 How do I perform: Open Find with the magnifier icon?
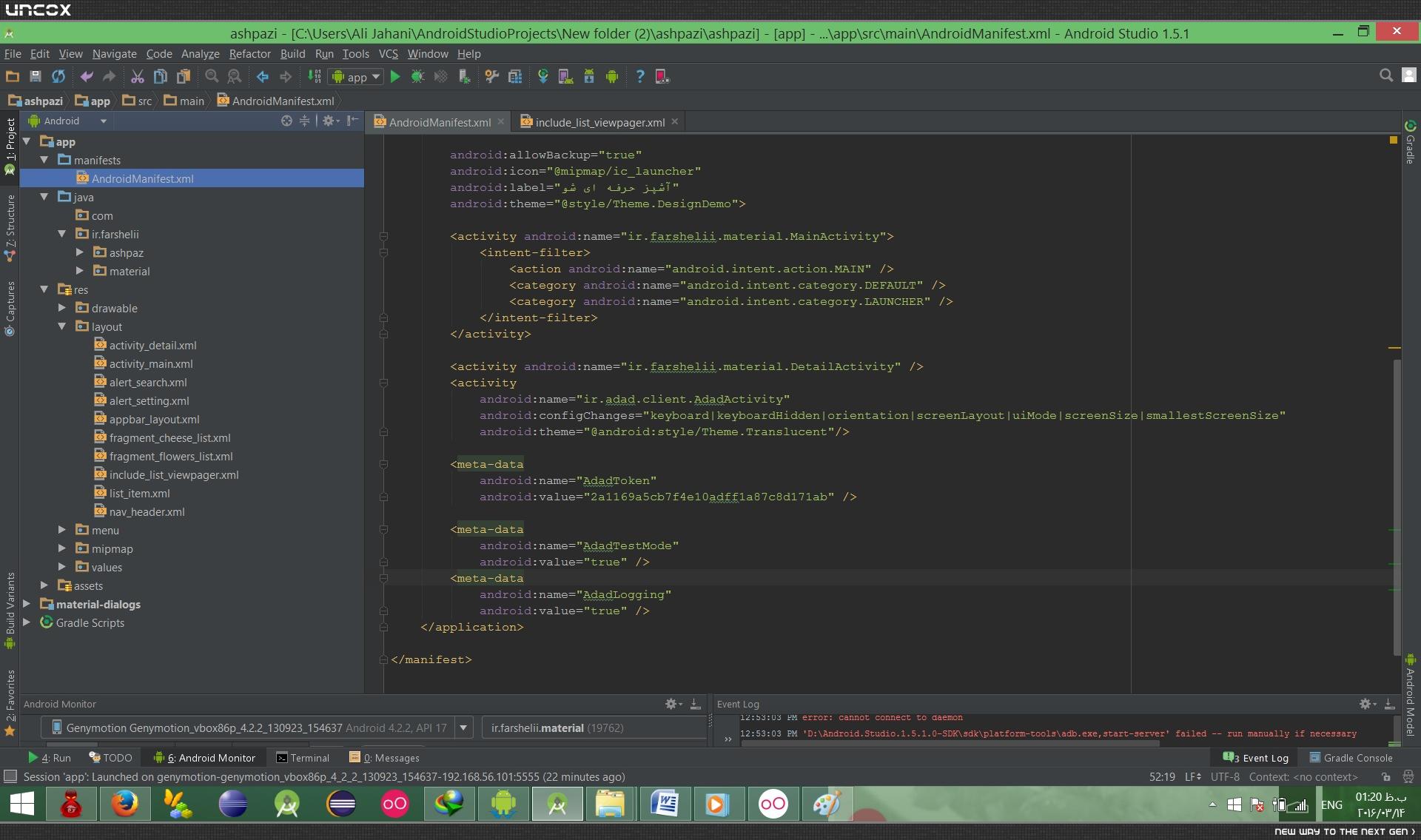pyautogui.click(x=212, y=76)
